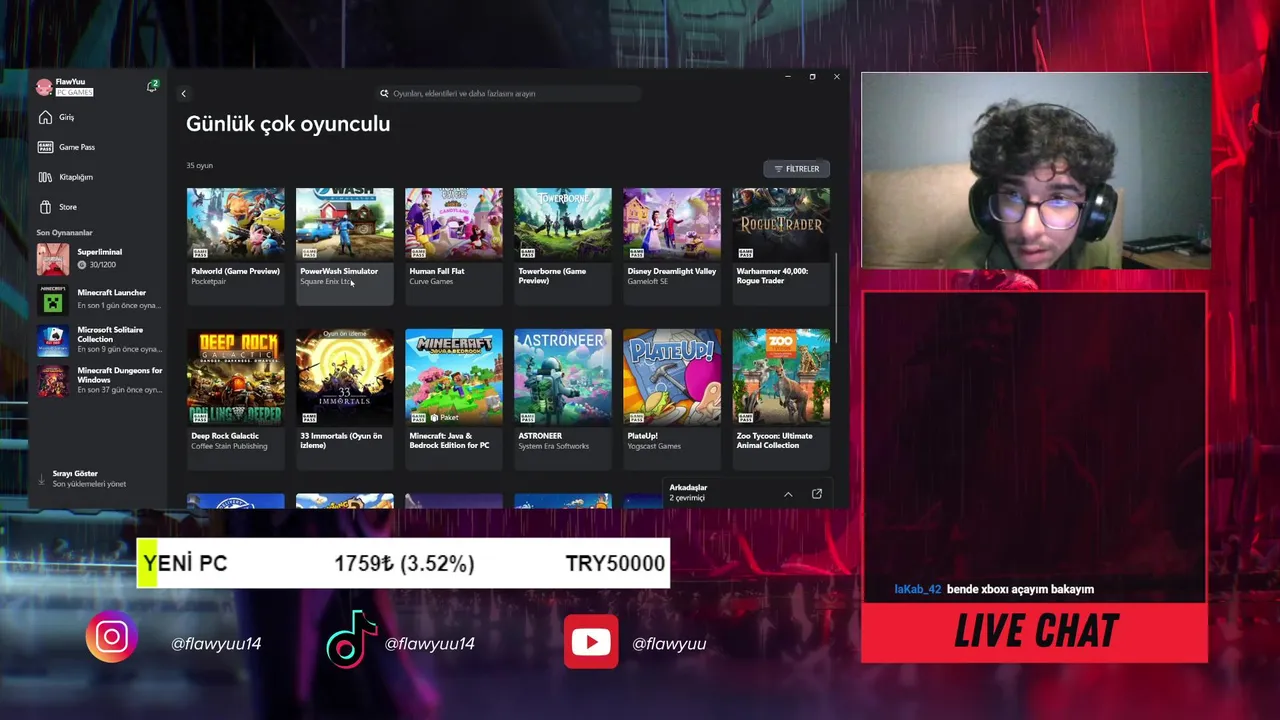Click the FlawYuu profile avatar

point(44,87)
